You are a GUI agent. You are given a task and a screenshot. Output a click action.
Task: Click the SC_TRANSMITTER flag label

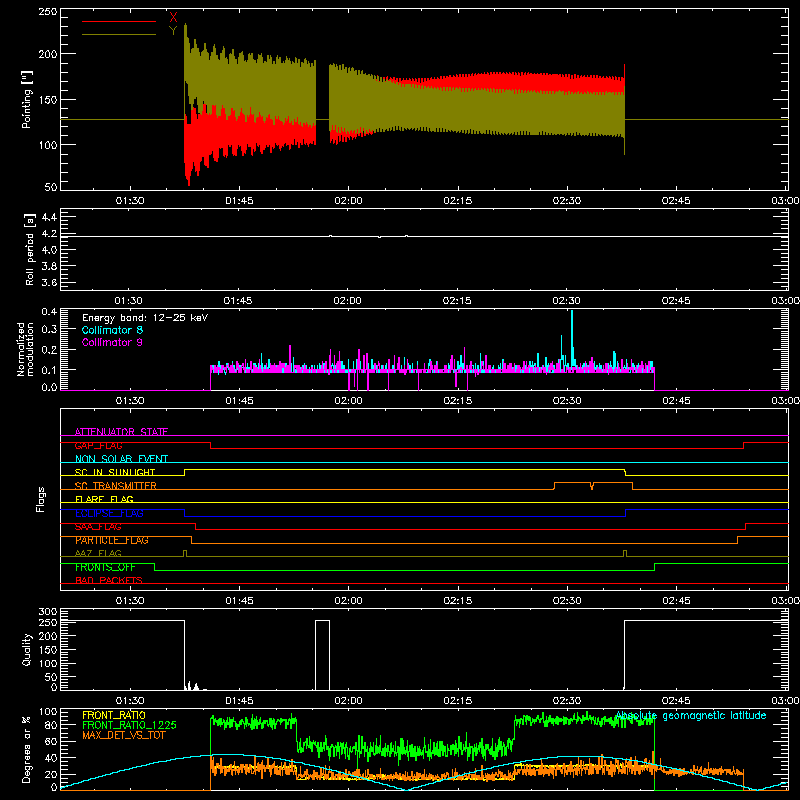(116, 486)
